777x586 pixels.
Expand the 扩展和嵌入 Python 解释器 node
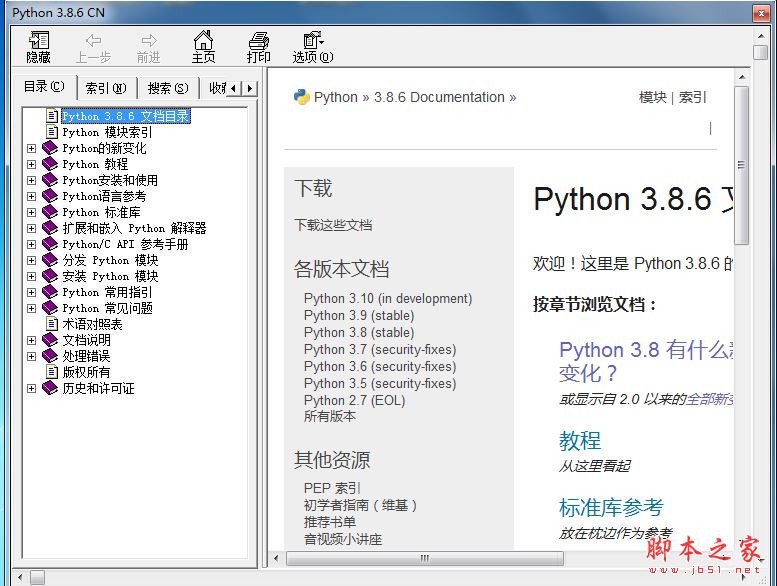tap(32, 228)
